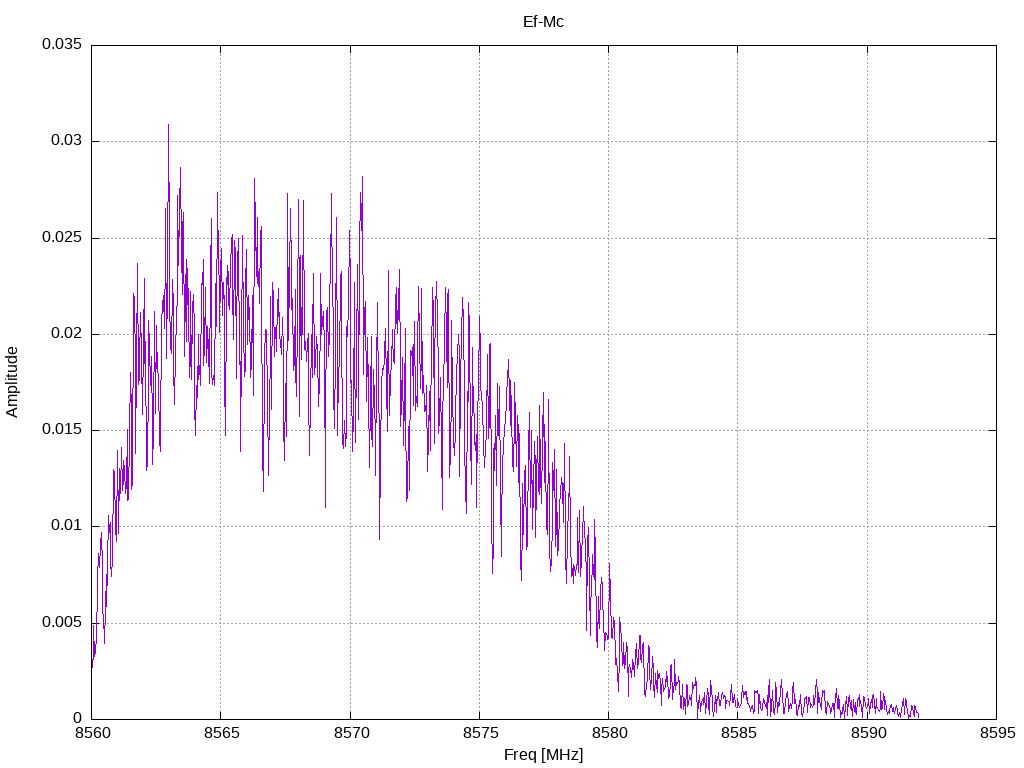This screenshot has height=768, width=1024.
Task: Click the 8565 x-axis tick label
Action: point(220,733)
